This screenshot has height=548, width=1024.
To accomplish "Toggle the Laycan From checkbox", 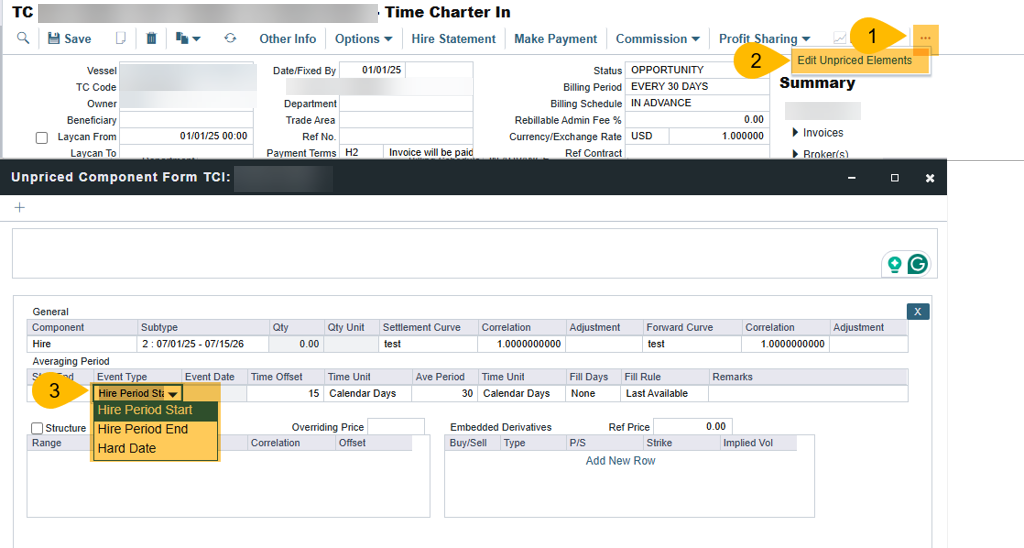I will pyautogui.click(x=42, y=137).
